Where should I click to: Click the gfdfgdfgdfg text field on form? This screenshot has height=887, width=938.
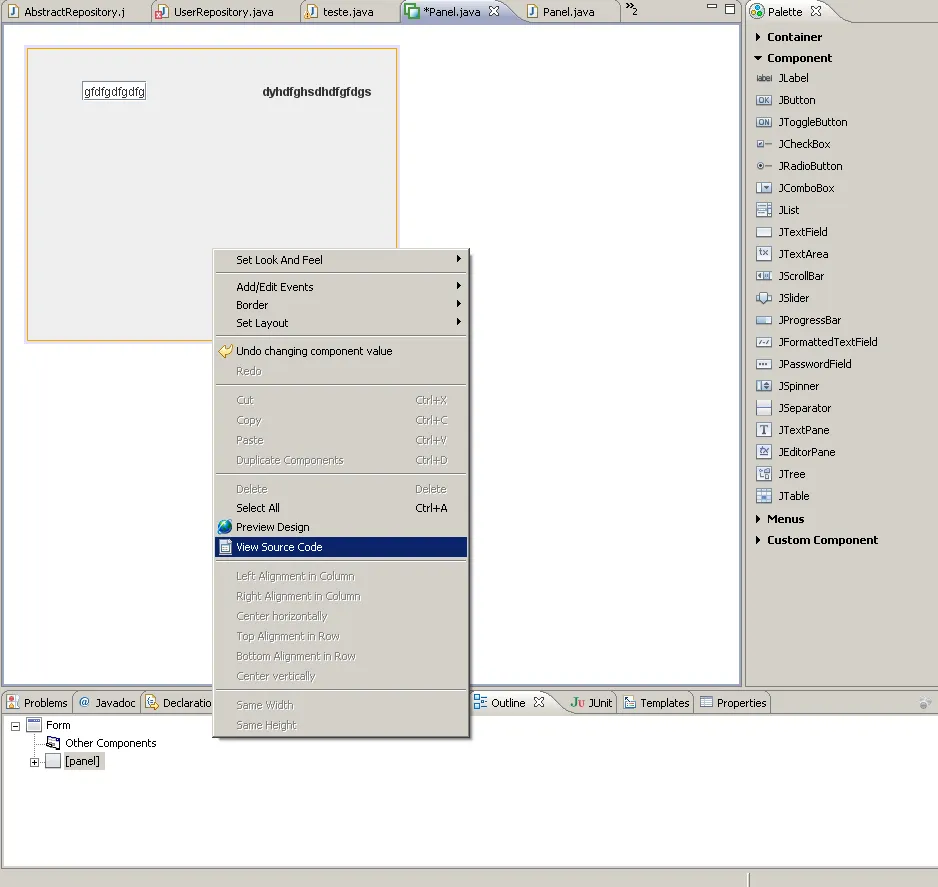point(114,92)
